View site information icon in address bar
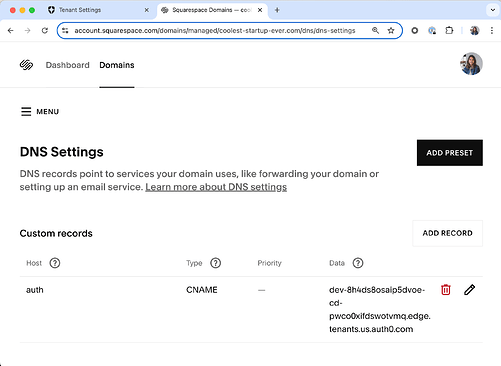Screen dimensions: 501x366 [65, 31]
